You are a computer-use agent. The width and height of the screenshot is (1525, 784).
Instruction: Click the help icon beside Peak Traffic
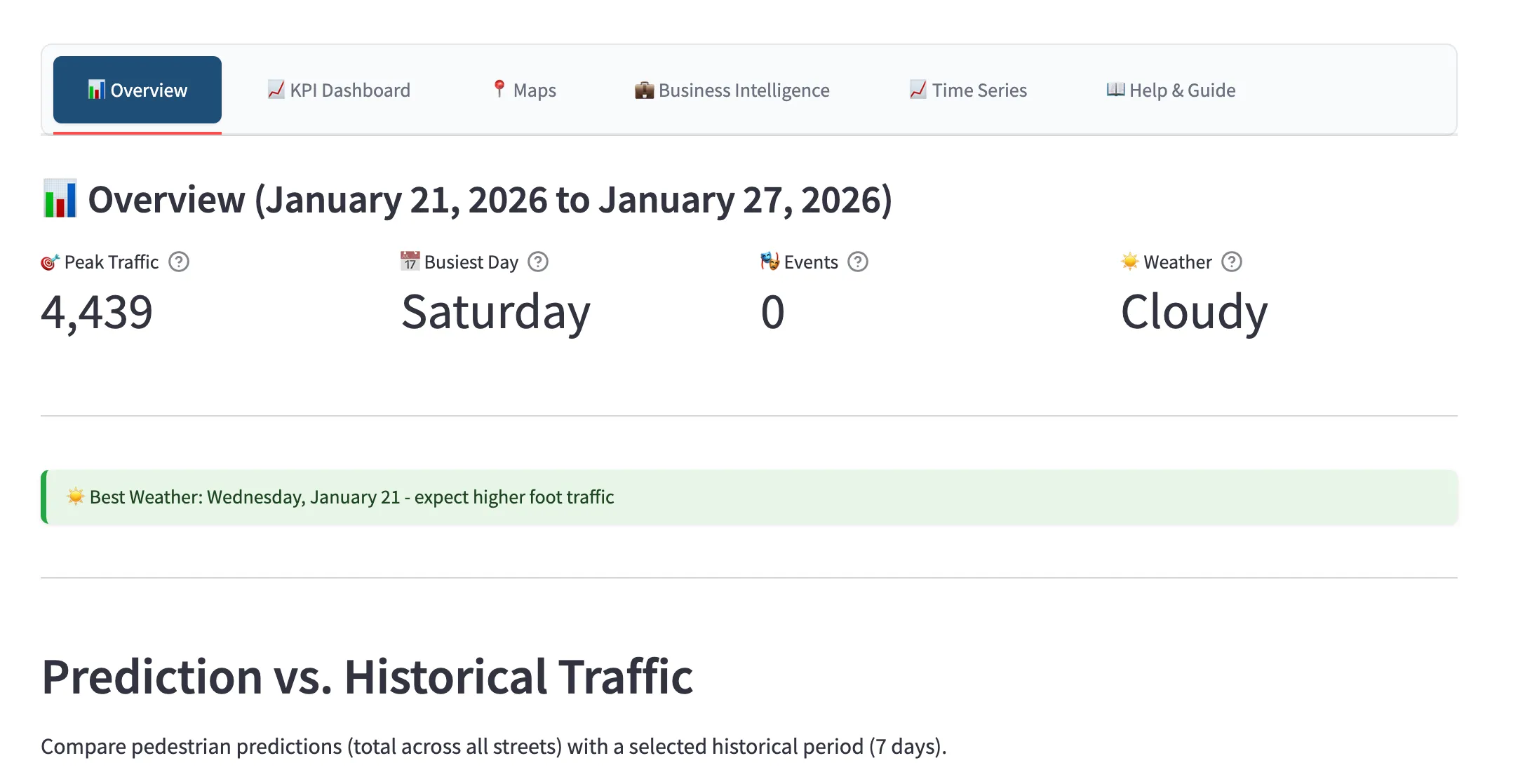coord(179,262)
